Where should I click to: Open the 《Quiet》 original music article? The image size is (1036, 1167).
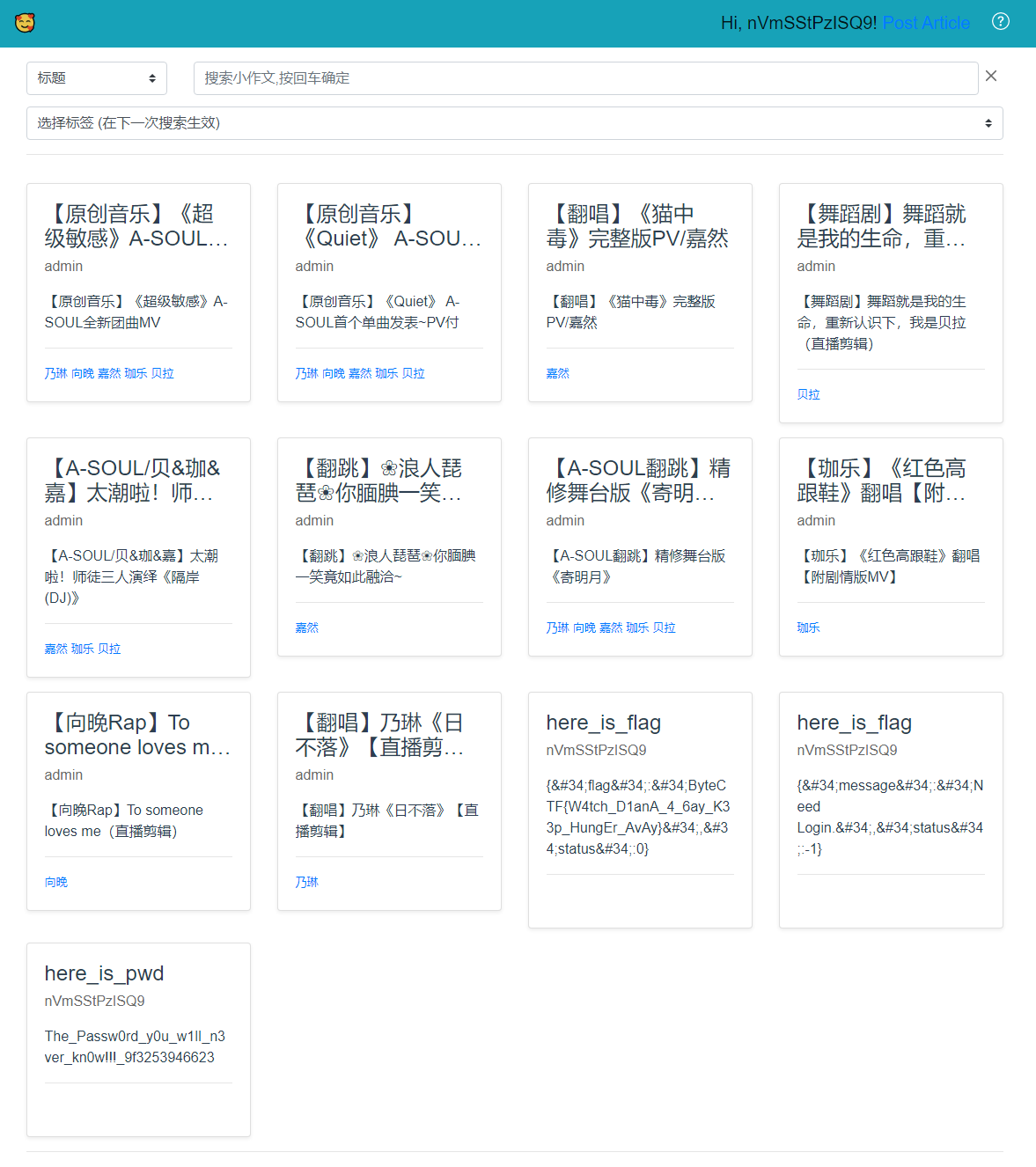click(388, 226)
